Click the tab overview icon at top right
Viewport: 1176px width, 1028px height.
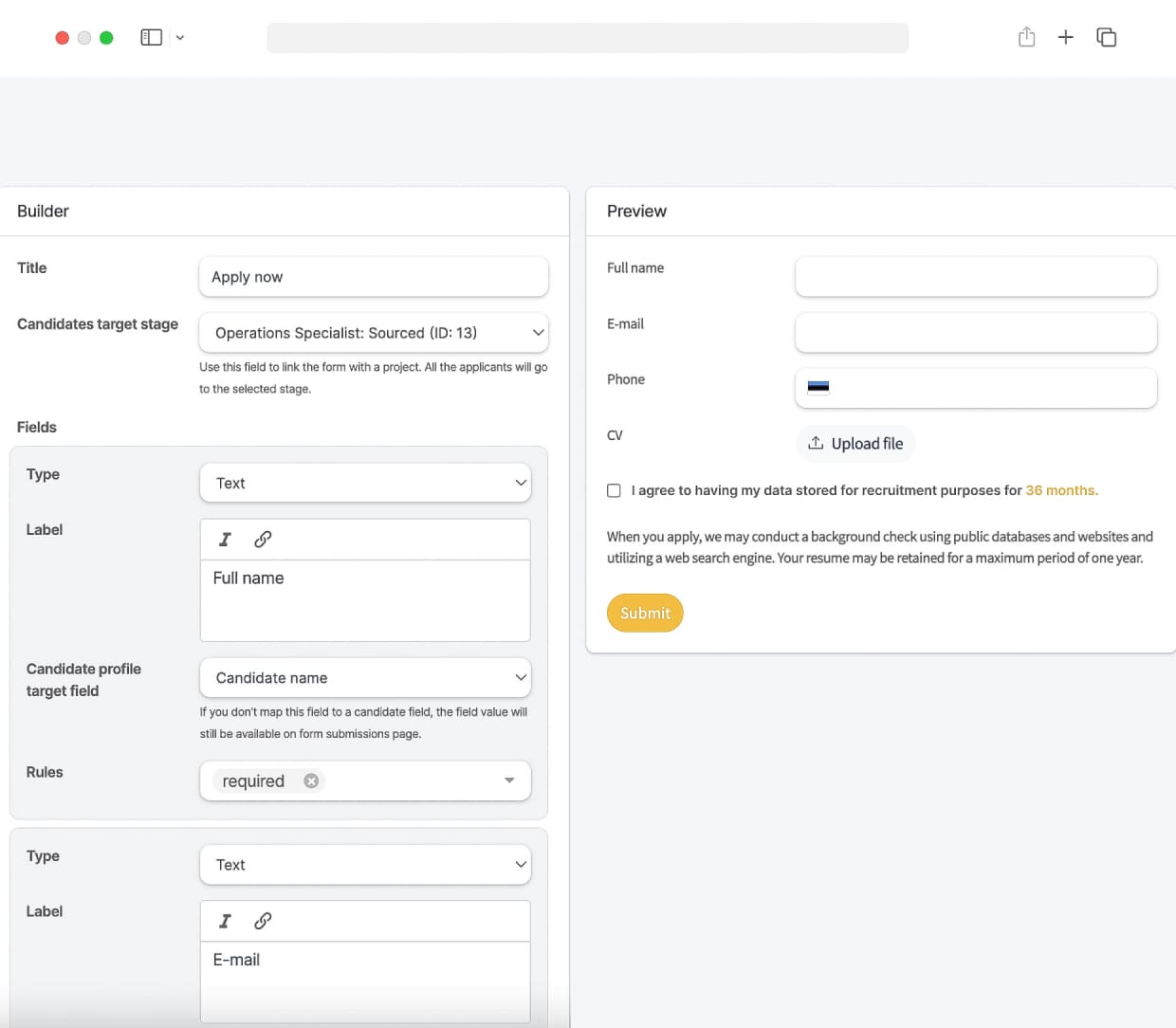click(1106, 36)
